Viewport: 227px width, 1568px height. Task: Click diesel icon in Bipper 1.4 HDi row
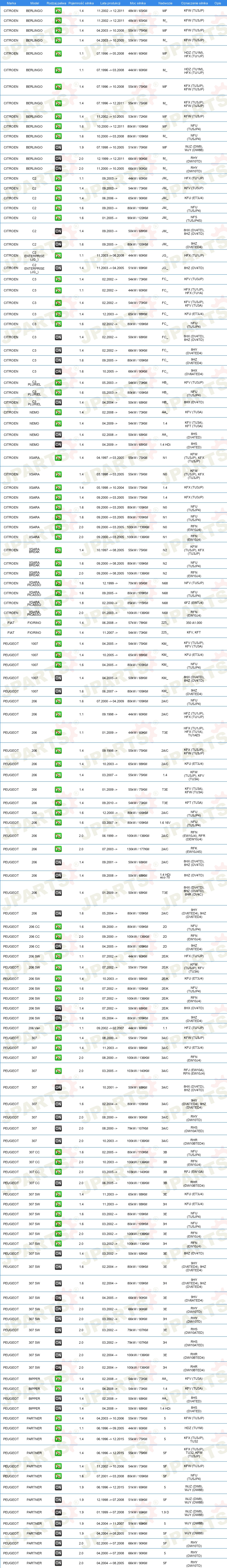pyautogui.click(x=58, y=1408)
